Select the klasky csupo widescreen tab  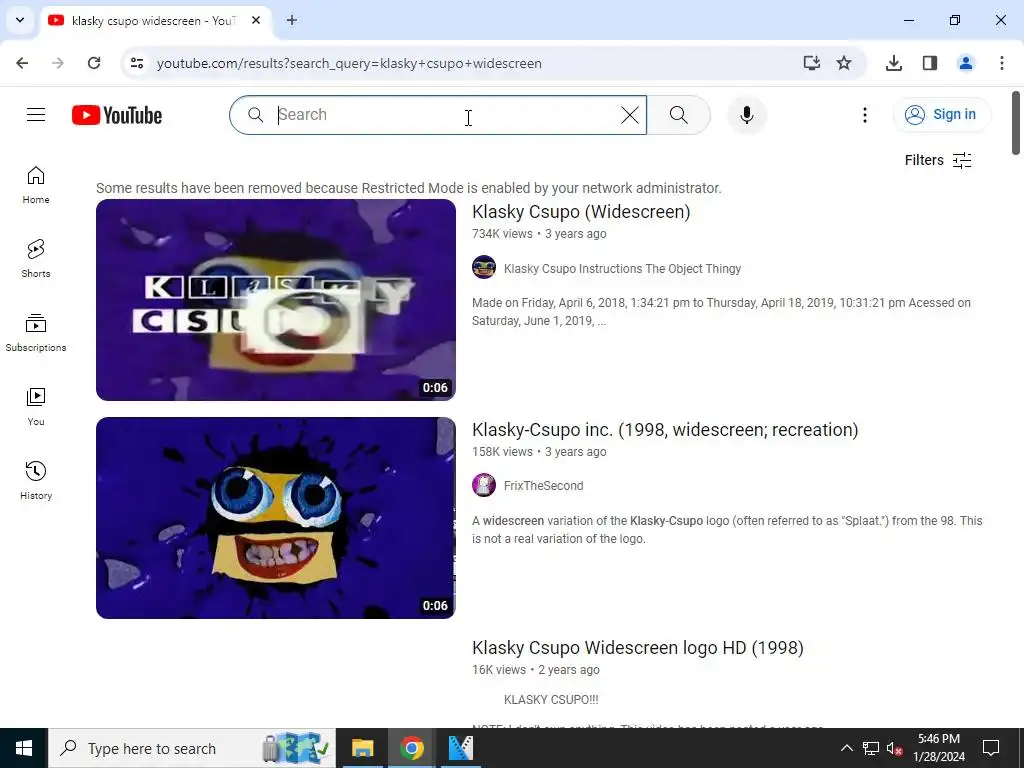click(x=154, y=20)
